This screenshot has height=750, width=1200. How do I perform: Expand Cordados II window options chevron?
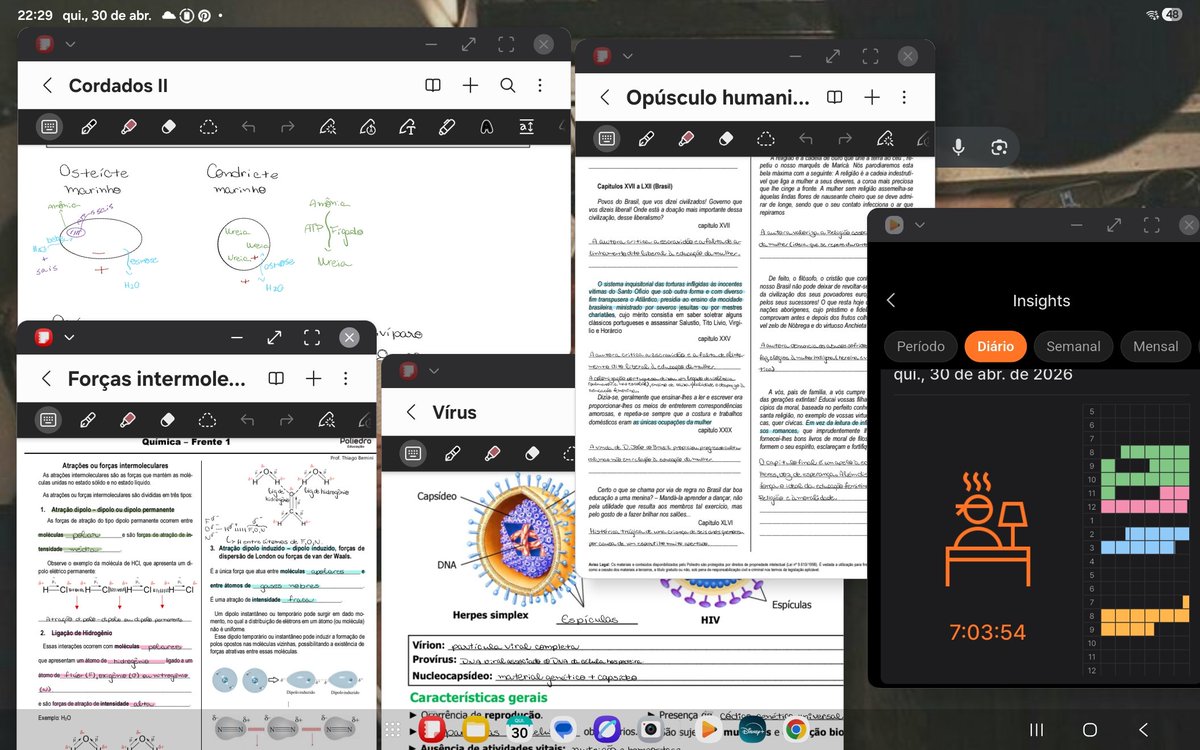[x=70, y=44]
